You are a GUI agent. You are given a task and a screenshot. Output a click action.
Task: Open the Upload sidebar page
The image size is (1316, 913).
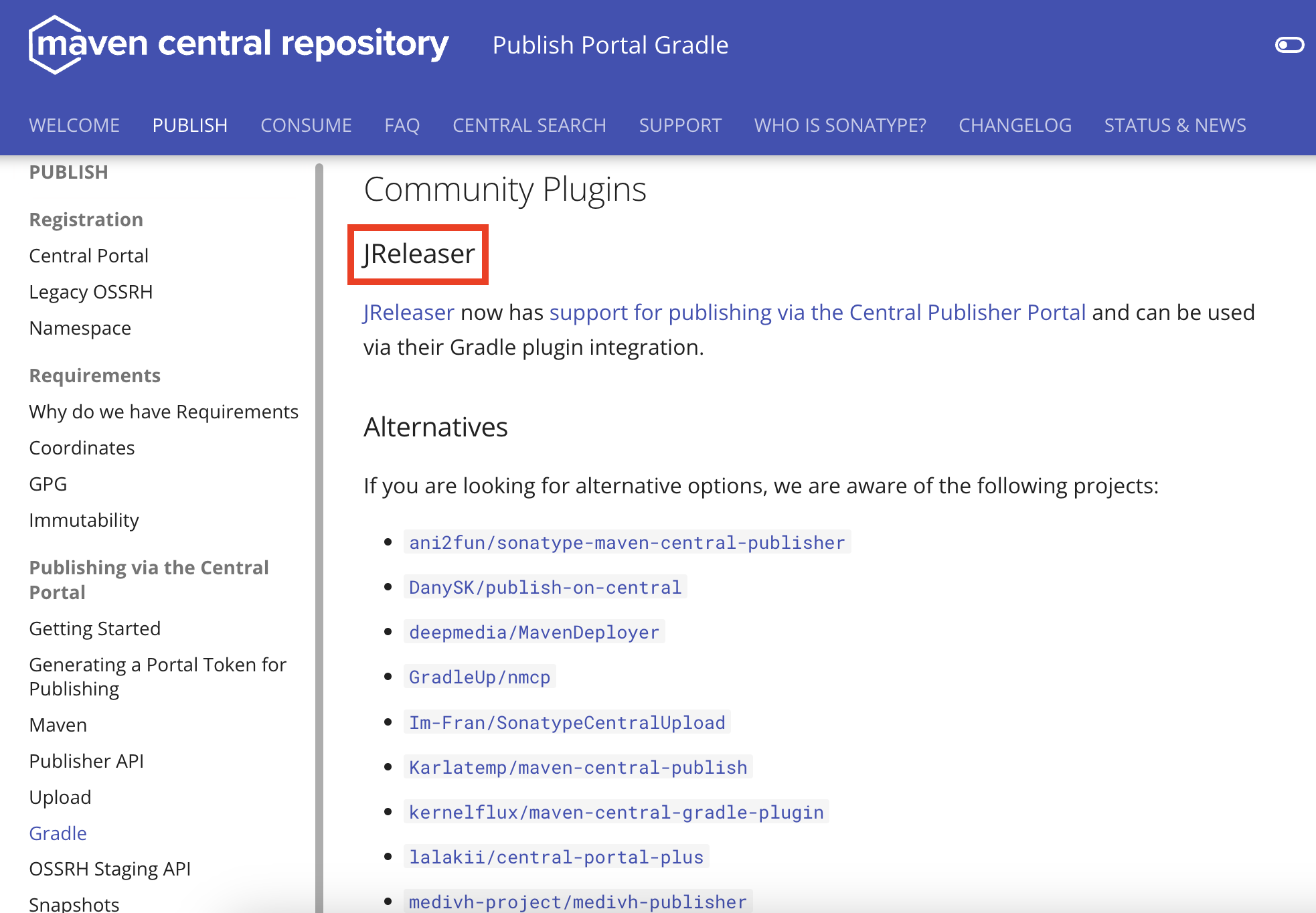(x=60, y=797)
